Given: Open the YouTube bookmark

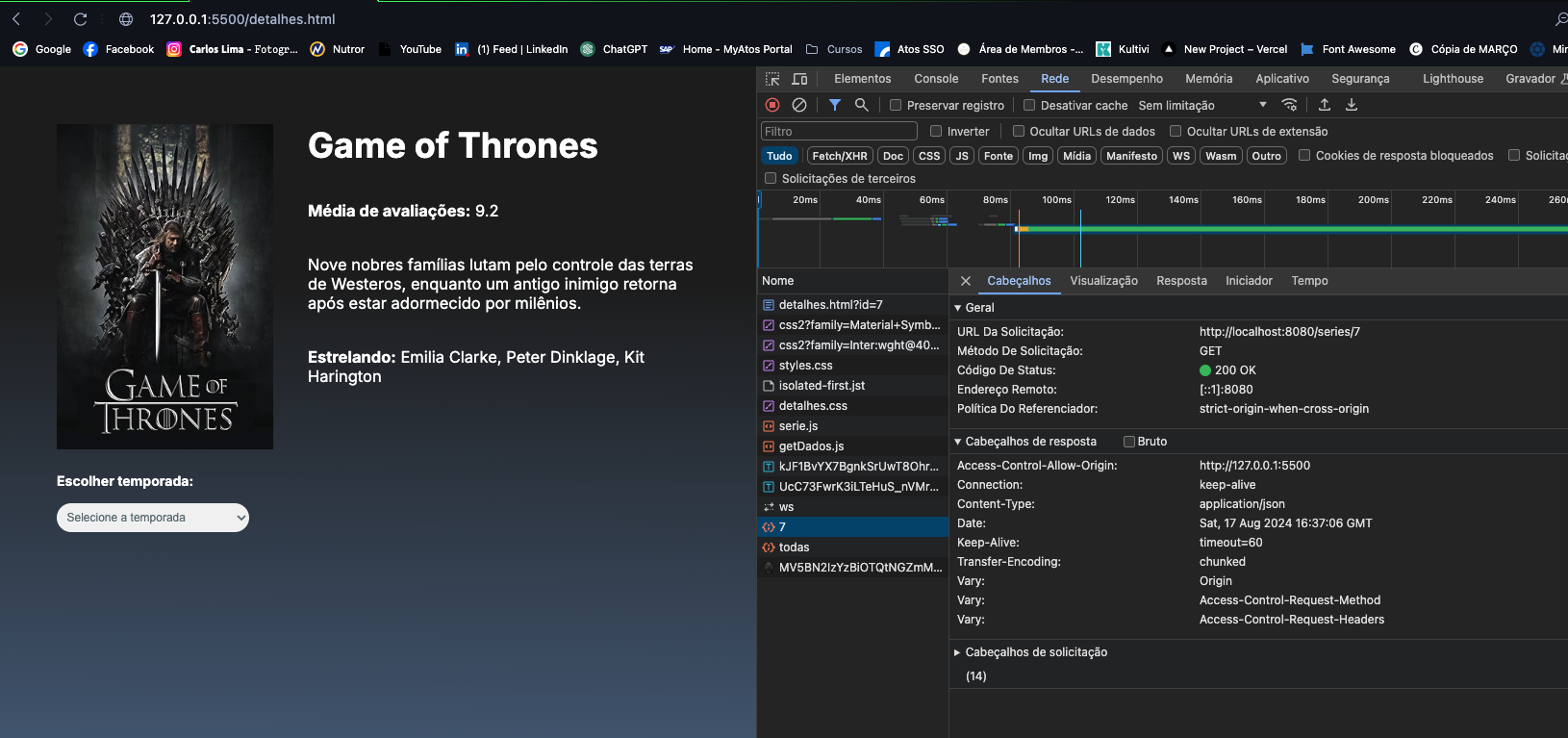Looking at the screenshot, I should tap(410, 49).
